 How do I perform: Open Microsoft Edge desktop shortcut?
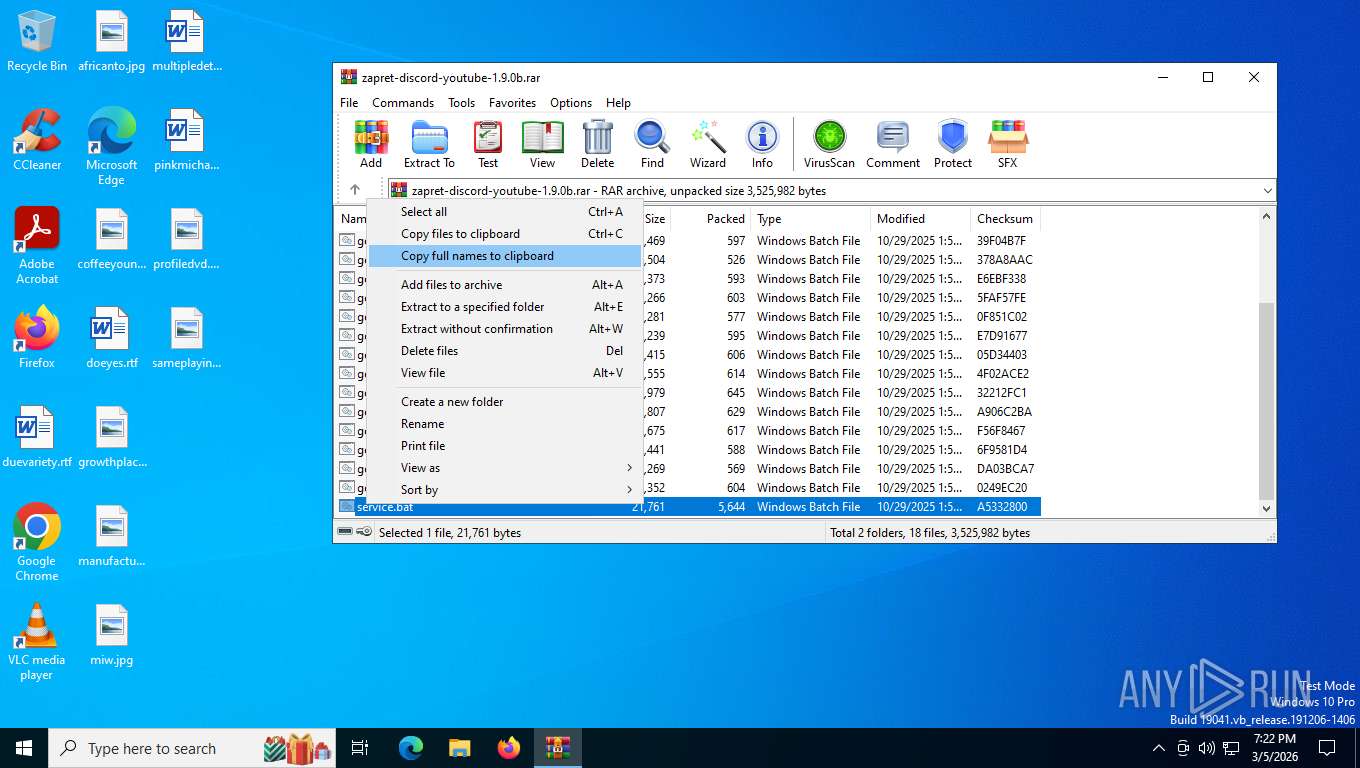tap(111, 147)
